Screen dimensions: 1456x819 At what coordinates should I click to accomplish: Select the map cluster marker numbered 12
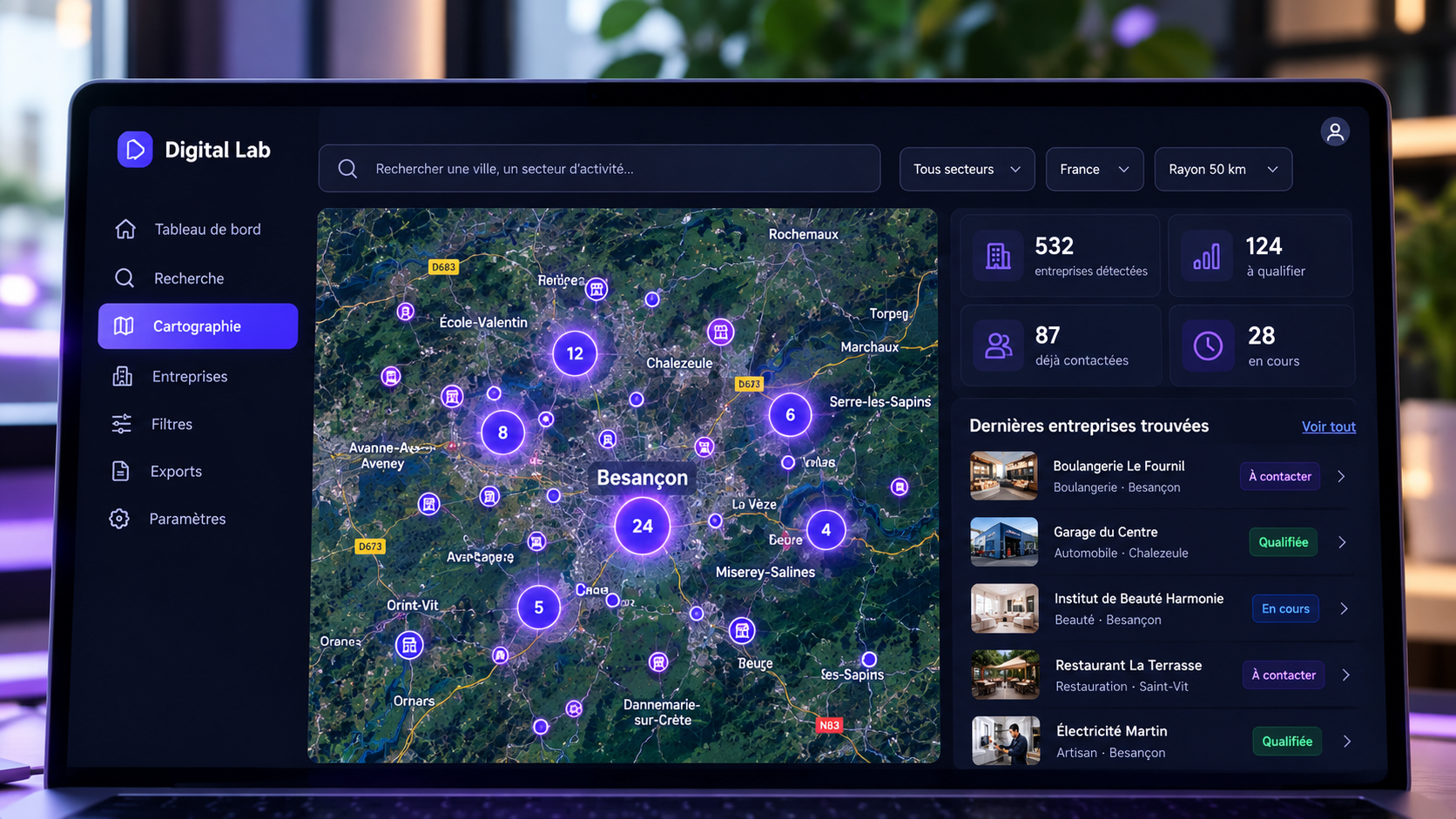click(x=575, y=353)
